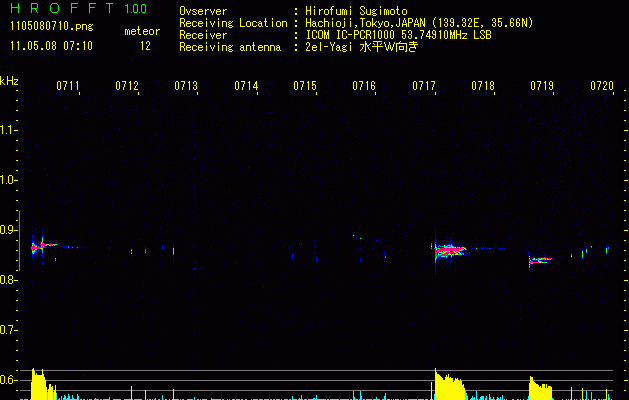Click the 0712 time axis label

[127, 86]
